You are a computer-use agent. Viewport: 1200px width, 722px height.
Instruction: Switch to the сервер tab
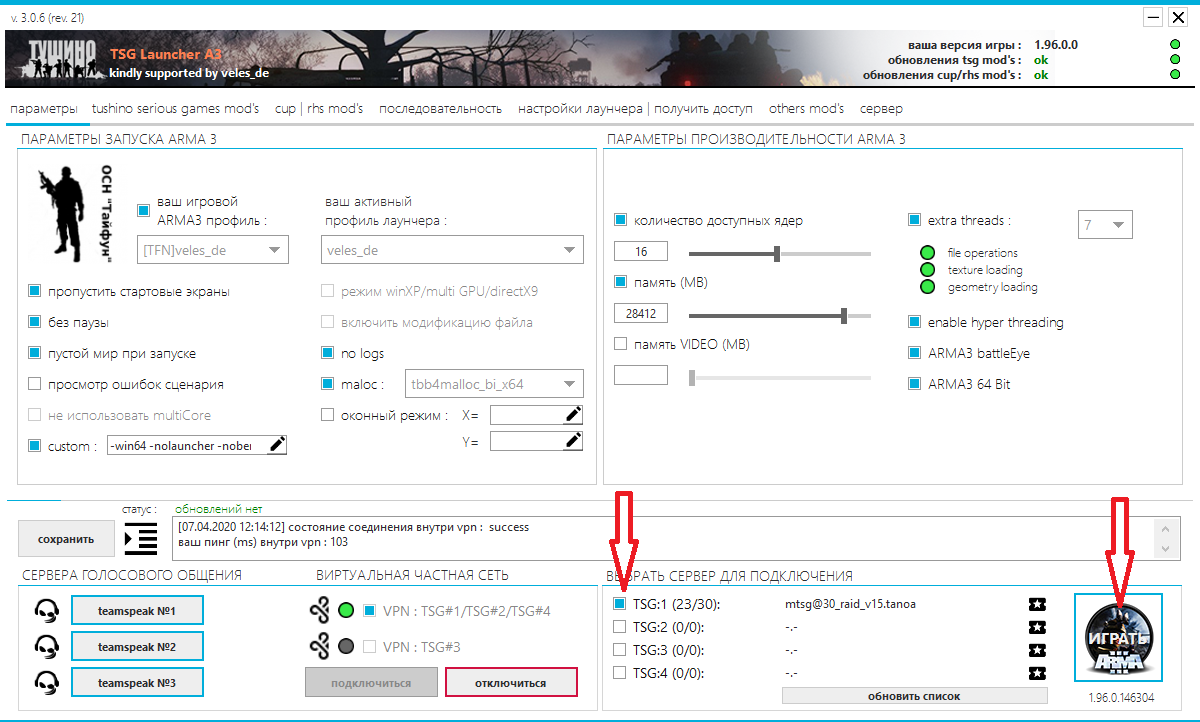click(881, 108)
